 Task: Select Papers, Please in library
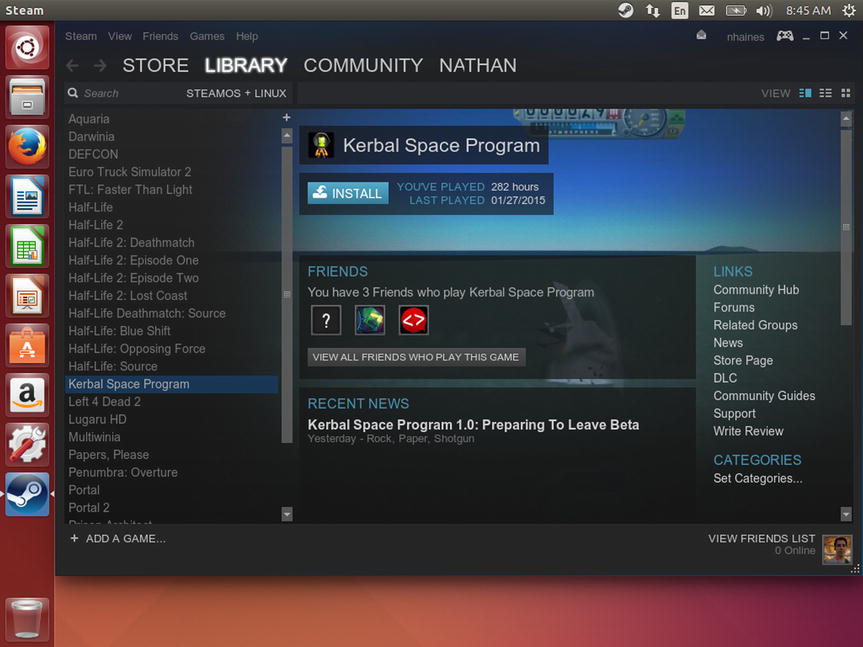172,455
